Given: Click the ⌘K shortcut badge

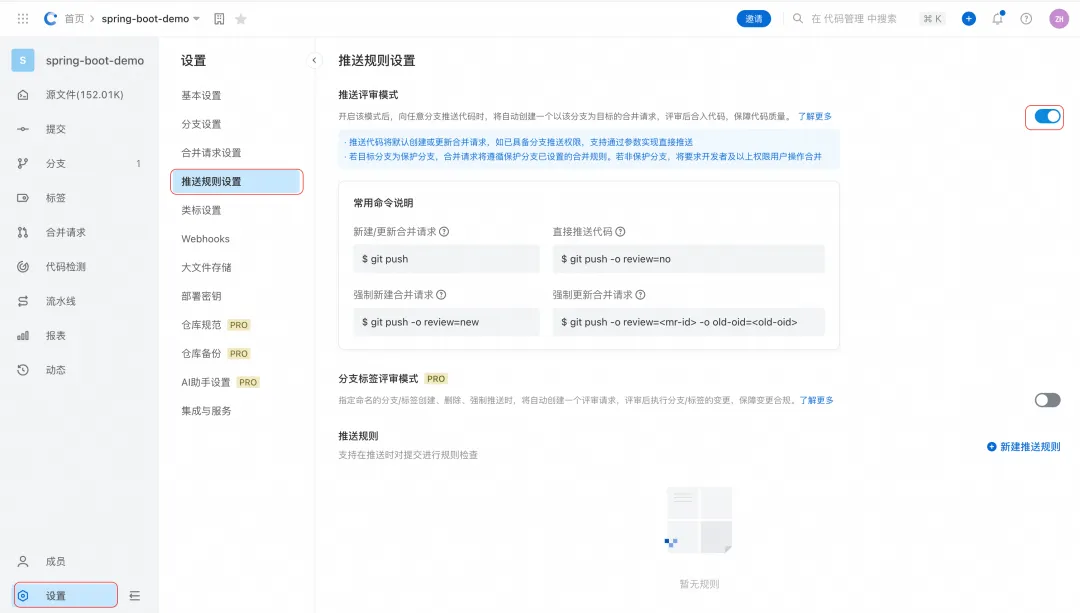Looking at the screenshot, I should pos(933,19).
